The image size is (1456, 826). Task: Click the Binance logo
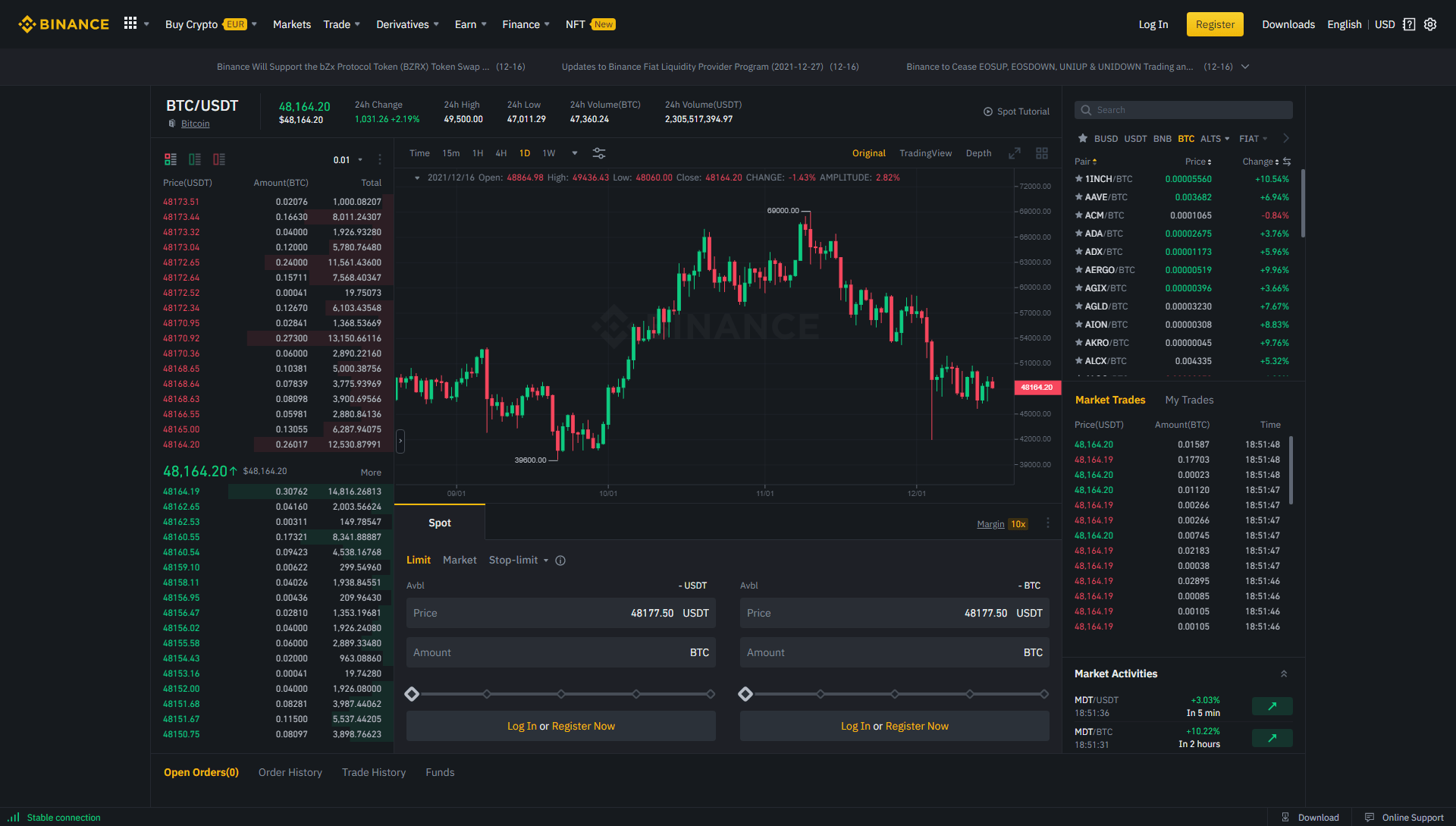[x=64, y=24]
